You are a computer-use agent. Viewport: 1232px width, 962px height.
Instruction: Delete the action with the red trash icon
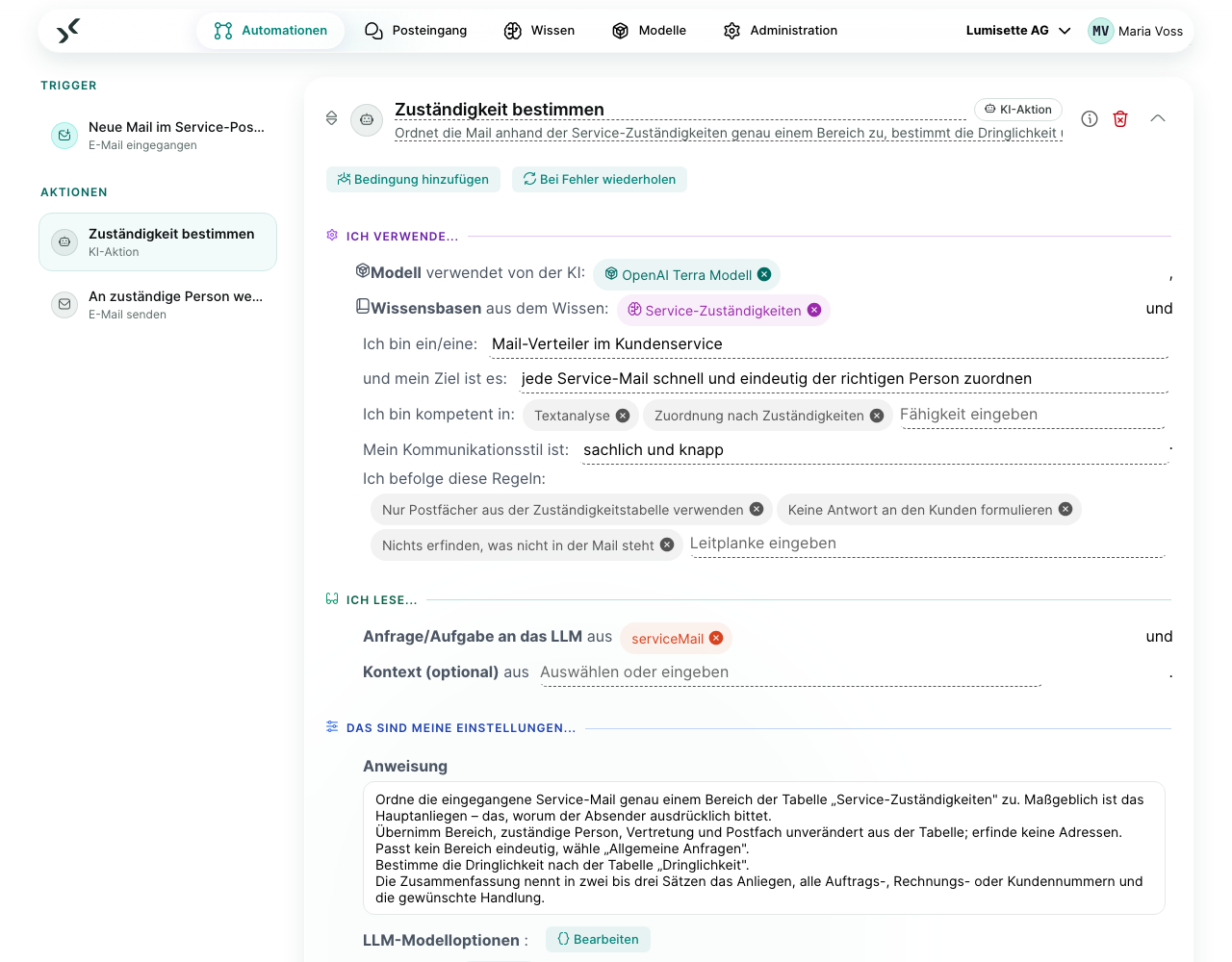(x=1120, y=119)
